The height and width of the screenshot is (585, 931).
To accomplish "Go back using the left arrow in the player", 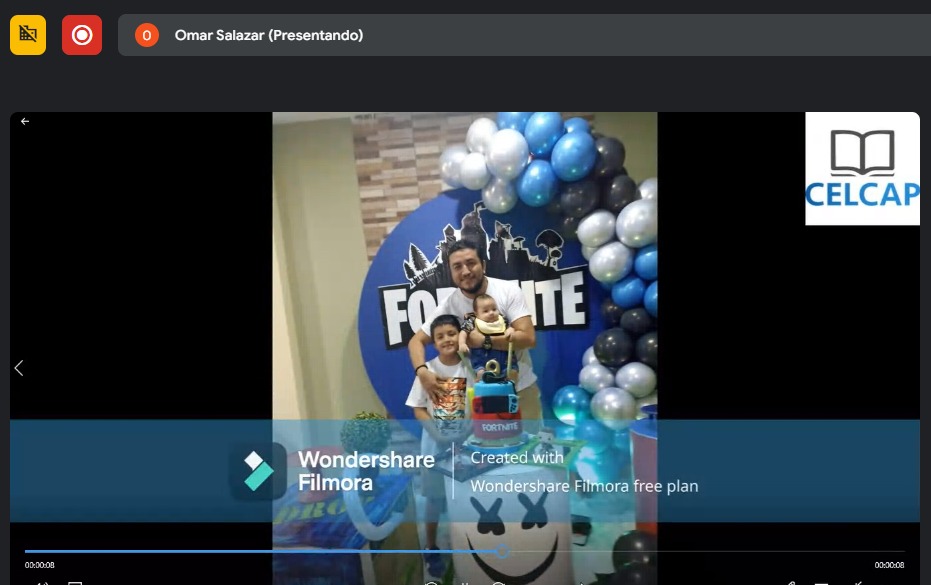I will tap(25, 122).
